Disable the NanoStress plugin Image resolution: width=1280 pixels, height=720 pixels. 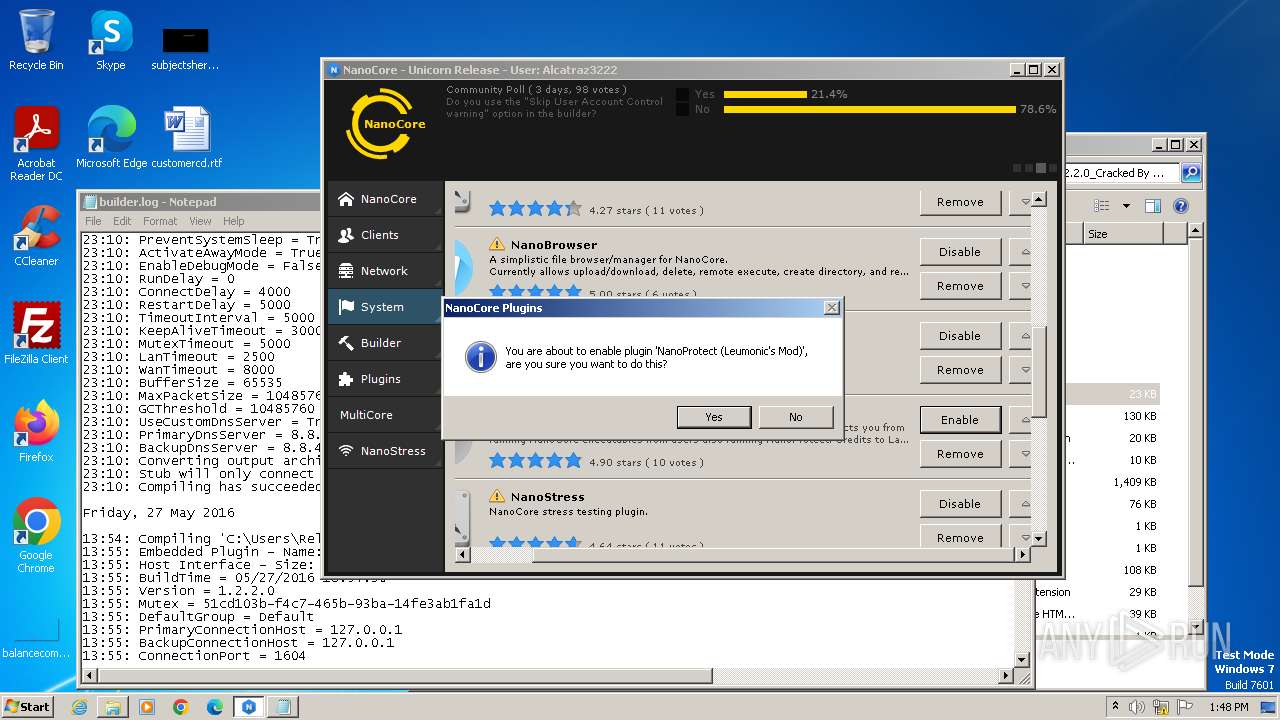click(960, 504)
